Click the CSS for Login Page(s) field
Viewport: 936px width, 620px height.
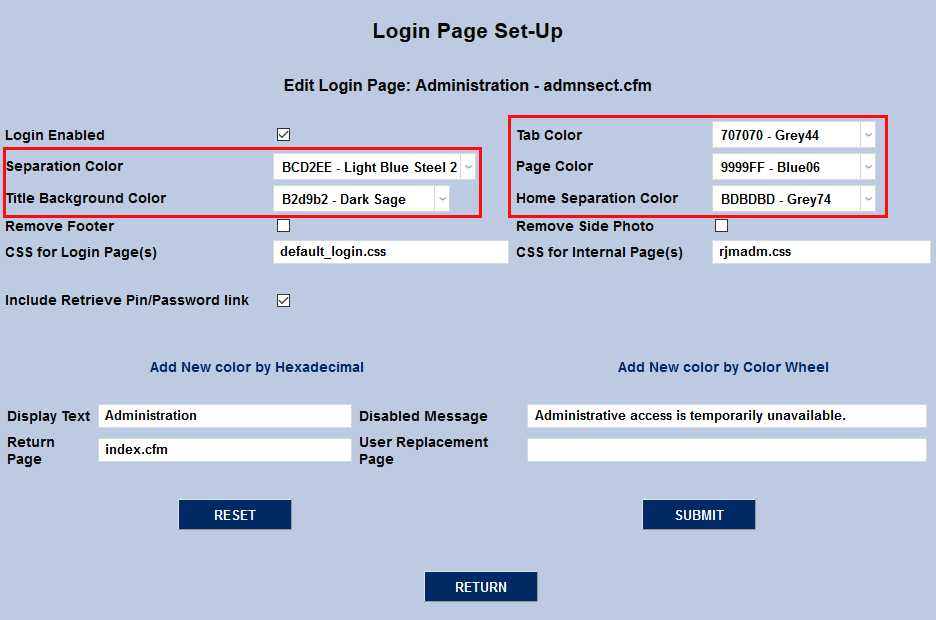tap(390, 251)
